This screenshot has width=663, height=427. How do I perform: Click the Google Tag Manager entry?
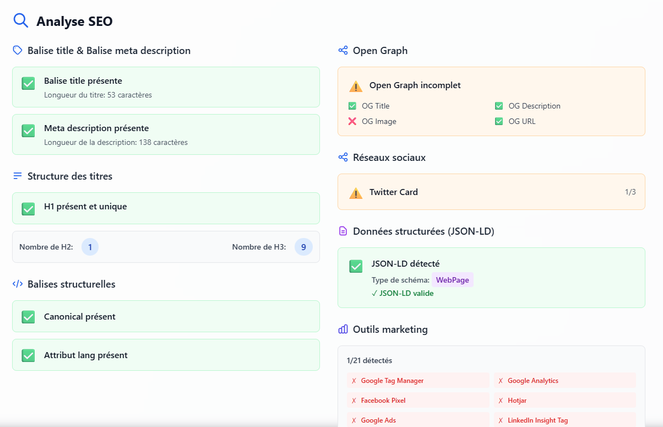392,381
